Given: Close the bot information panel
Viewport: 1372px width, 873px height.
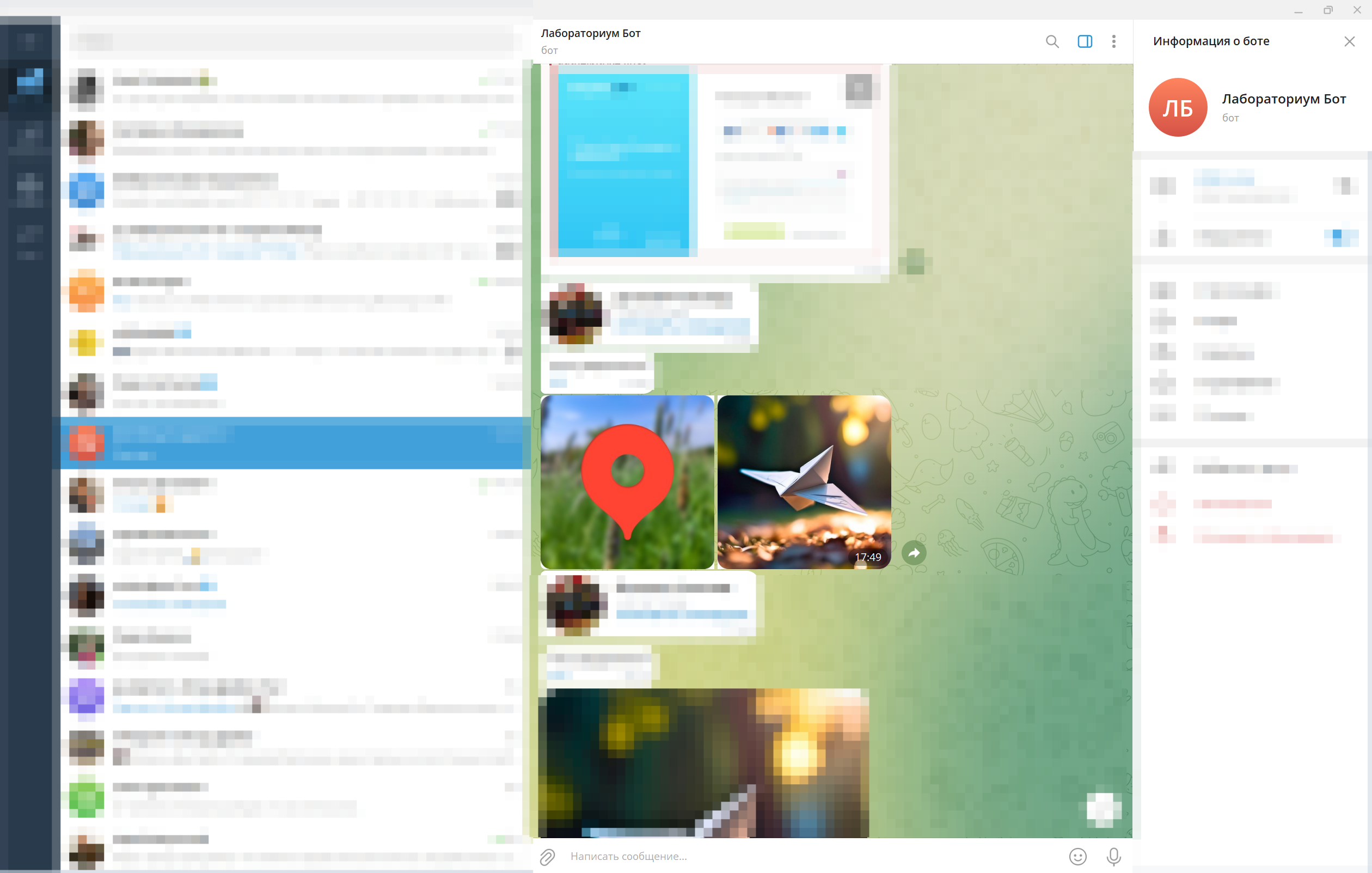Looking at the screenshot, I should [x=1349, y=41].
